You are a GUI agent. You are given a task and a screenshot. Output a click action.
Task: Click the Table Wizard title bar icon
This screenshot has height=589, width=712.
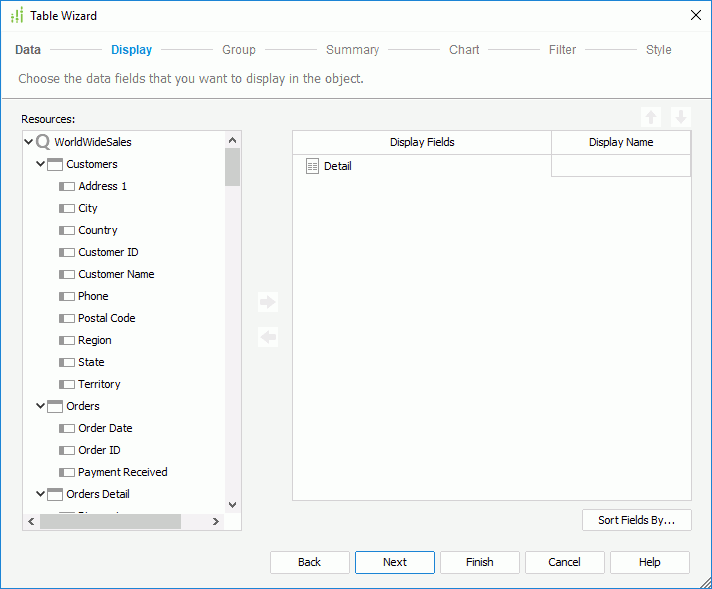click(17, 15)
